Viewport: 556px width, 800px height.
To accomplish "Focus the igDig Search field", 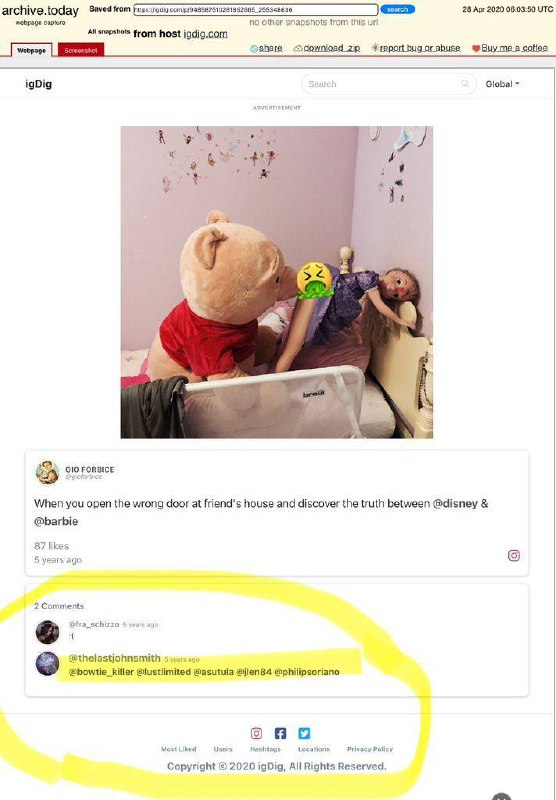I will pos(389,84).
